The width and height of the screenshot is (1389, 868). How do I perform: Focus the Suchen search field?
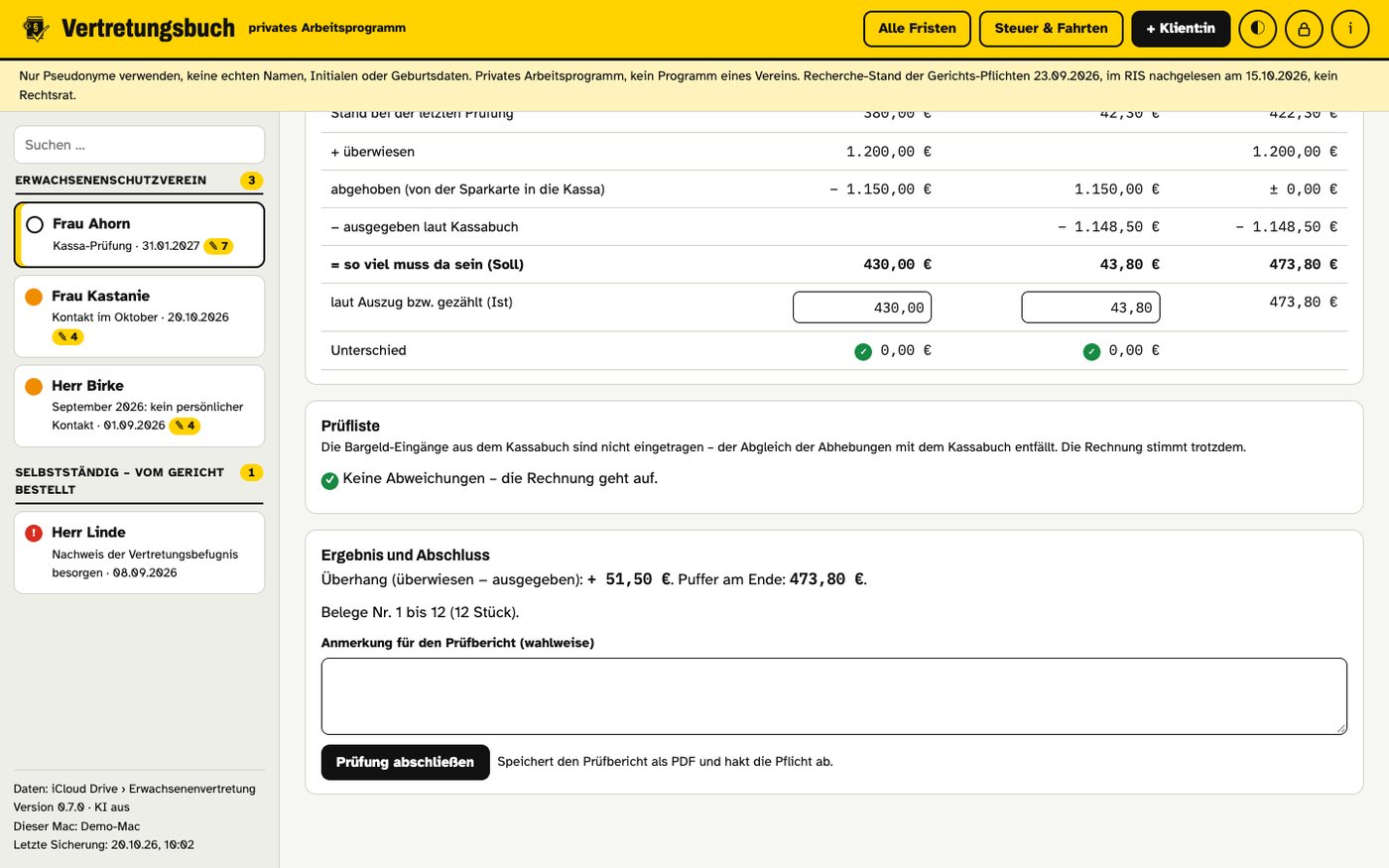tap(139, 145)
